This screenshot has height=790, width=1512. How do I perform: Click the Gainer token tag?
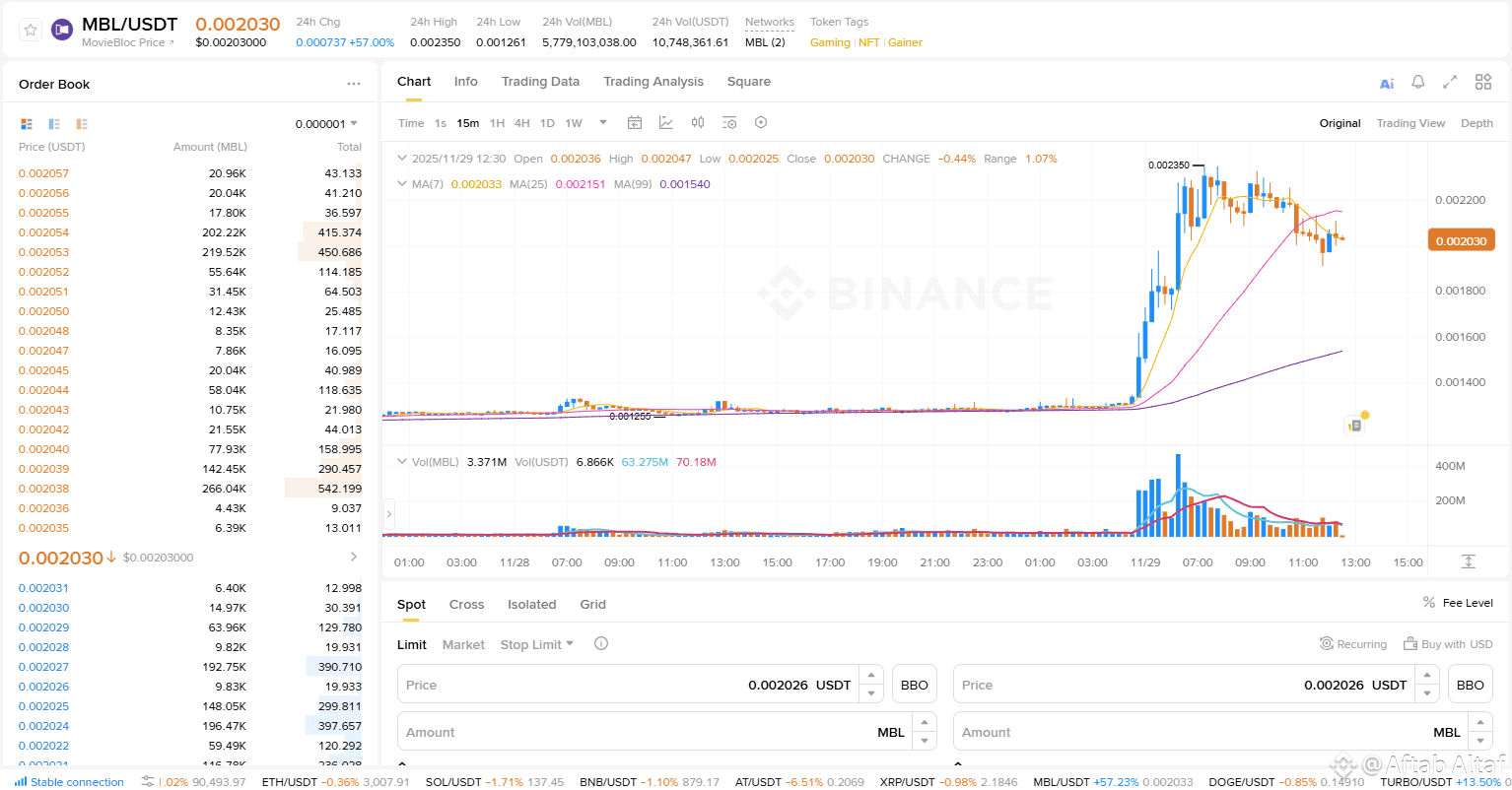click(x=905, y=42)
